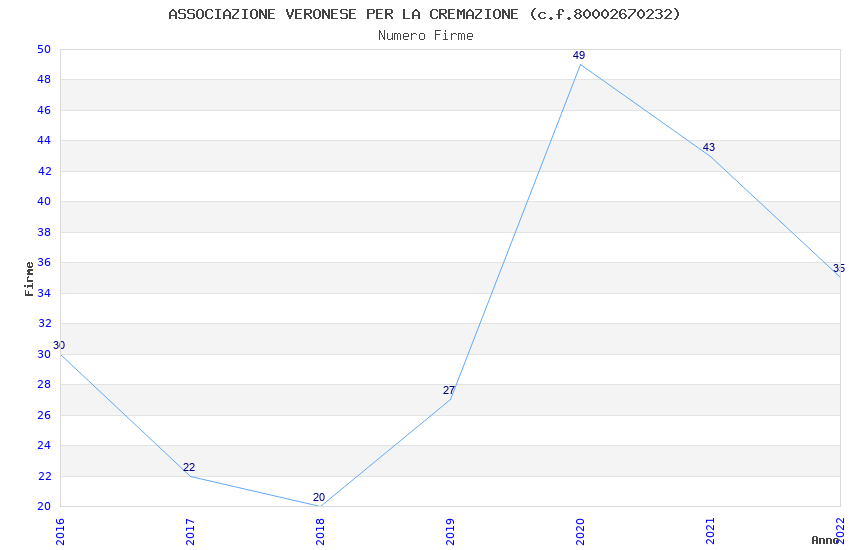Click x-axis year 2017
This screenshot has width=850, height=550.
point(190,531)
